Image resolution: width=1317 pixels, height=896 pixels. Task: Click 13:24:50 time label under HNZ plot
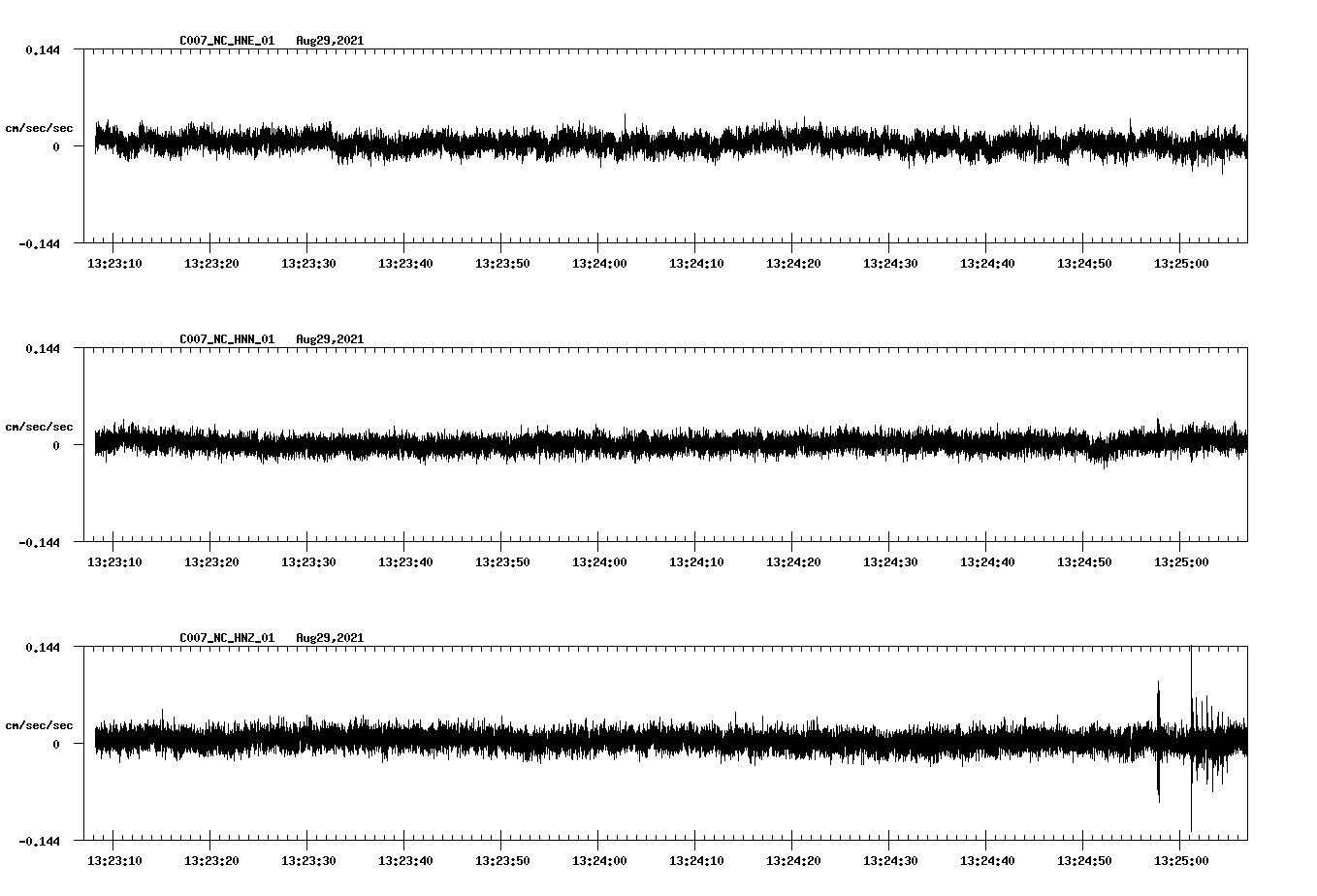click(x=1084, y=860)
